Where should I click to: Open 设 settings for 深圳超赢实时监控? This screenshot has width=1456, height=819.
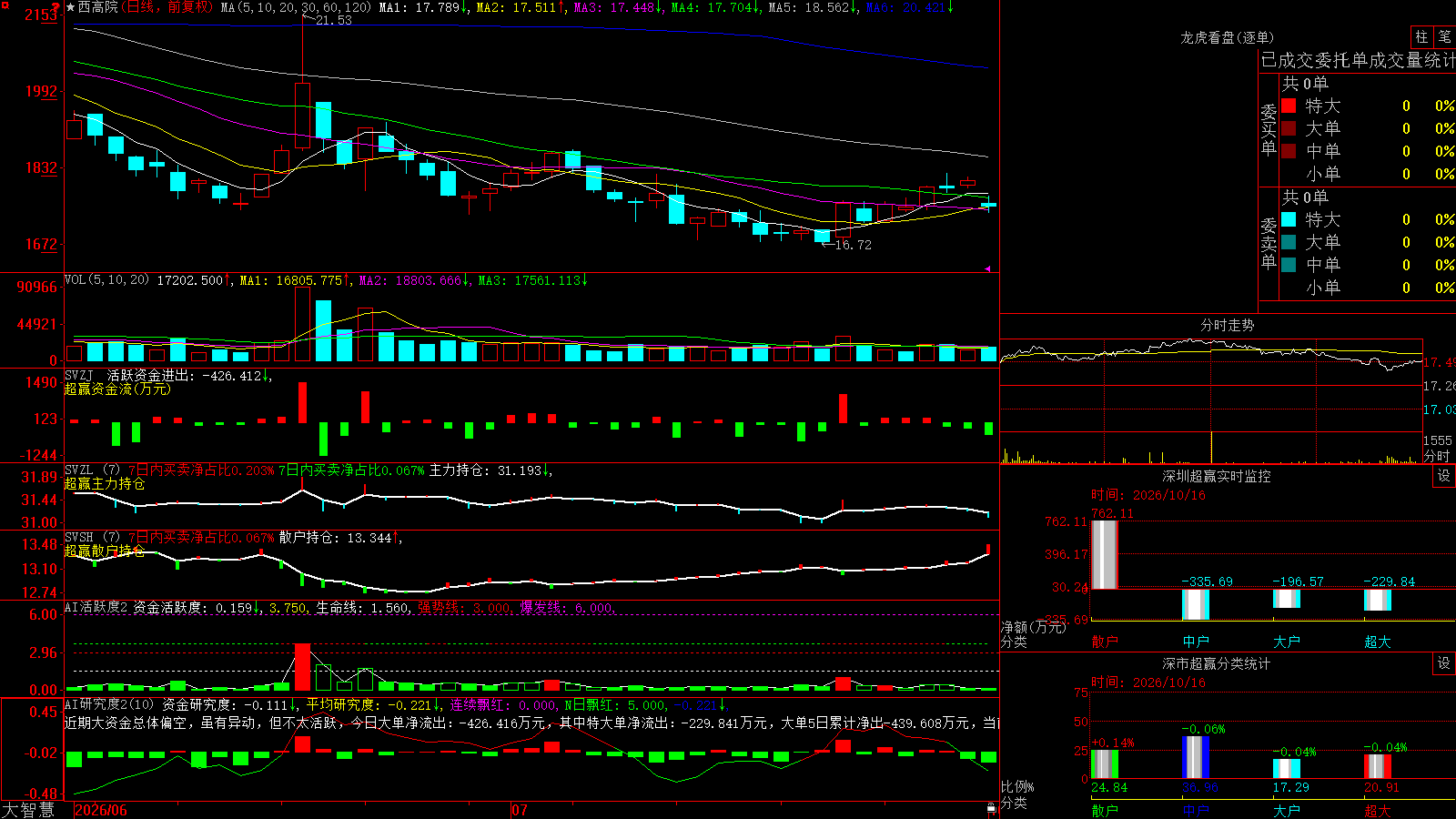pos(1444,476)
